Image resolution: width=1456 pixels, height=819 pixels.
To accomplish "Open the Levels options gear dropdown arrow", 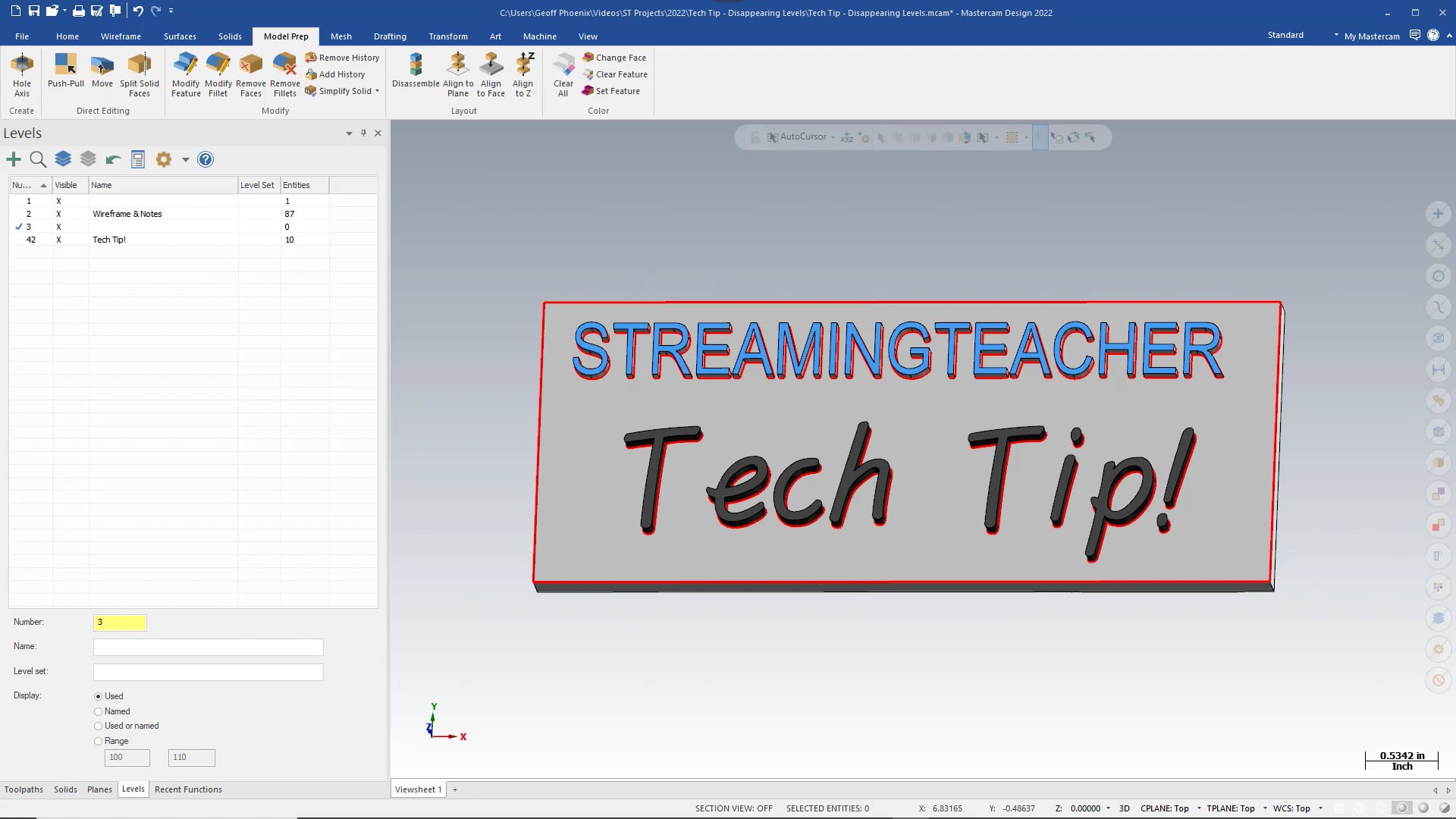I will tap(185, 159).
